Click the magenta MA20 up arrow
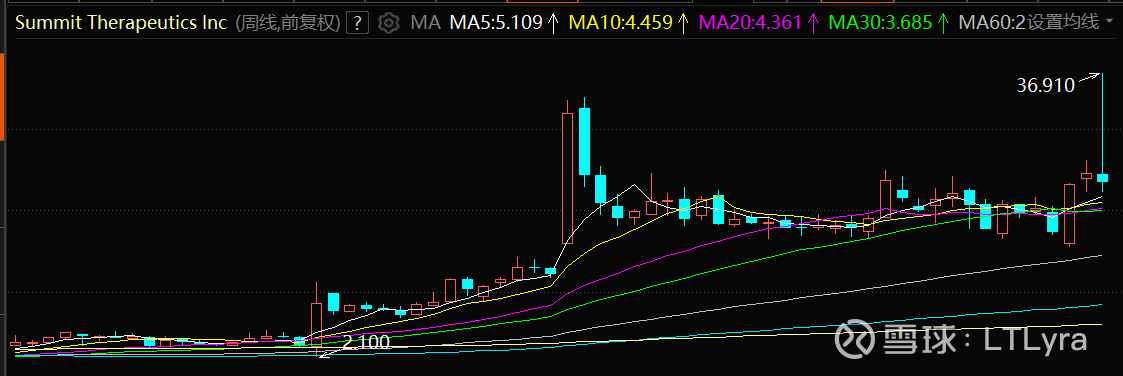The image size is (1123, 376). pyautogui.click(x=813, y=24)
